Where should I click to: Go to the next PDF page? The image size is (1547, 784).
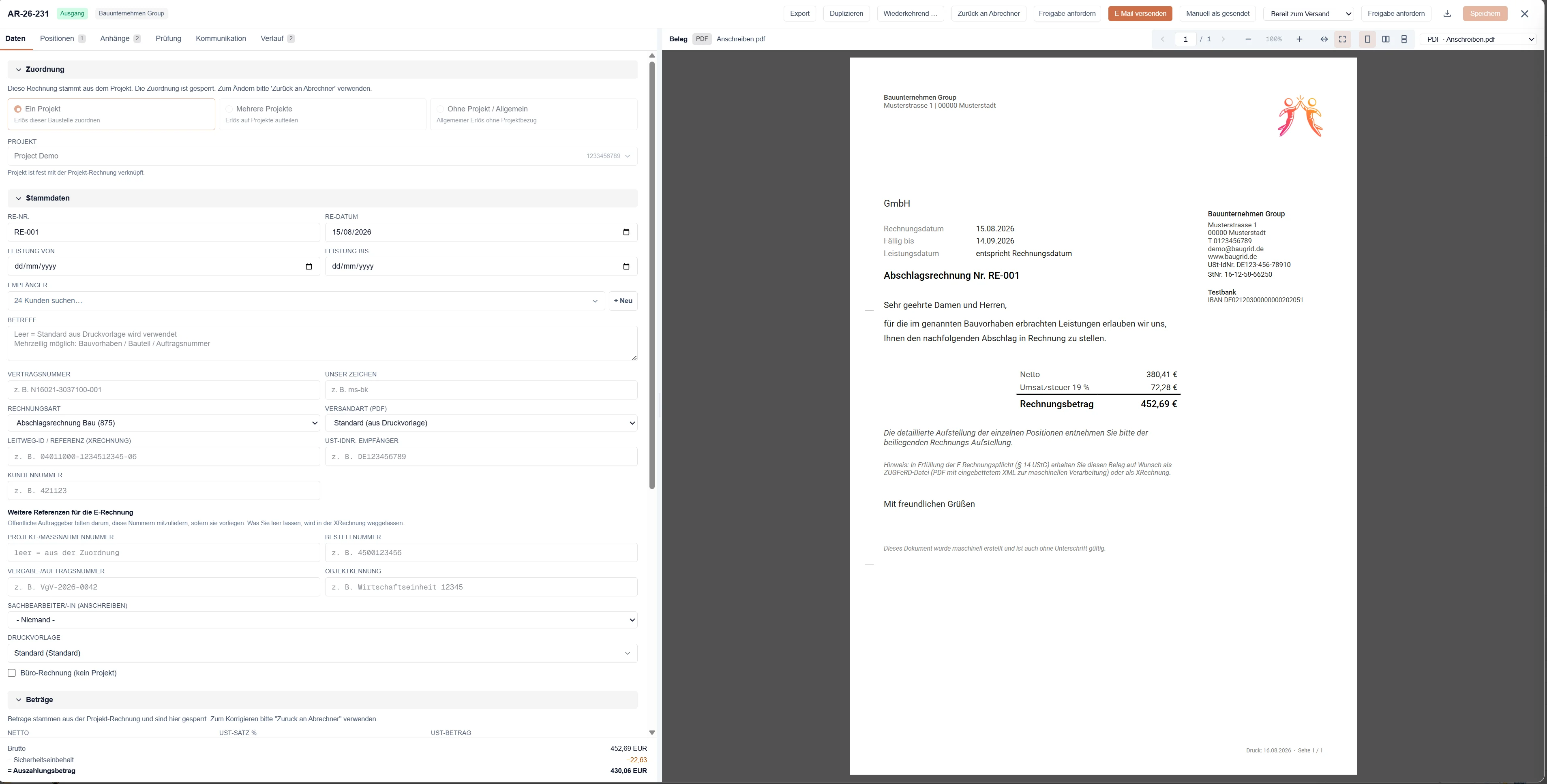tap(1223, 39)
